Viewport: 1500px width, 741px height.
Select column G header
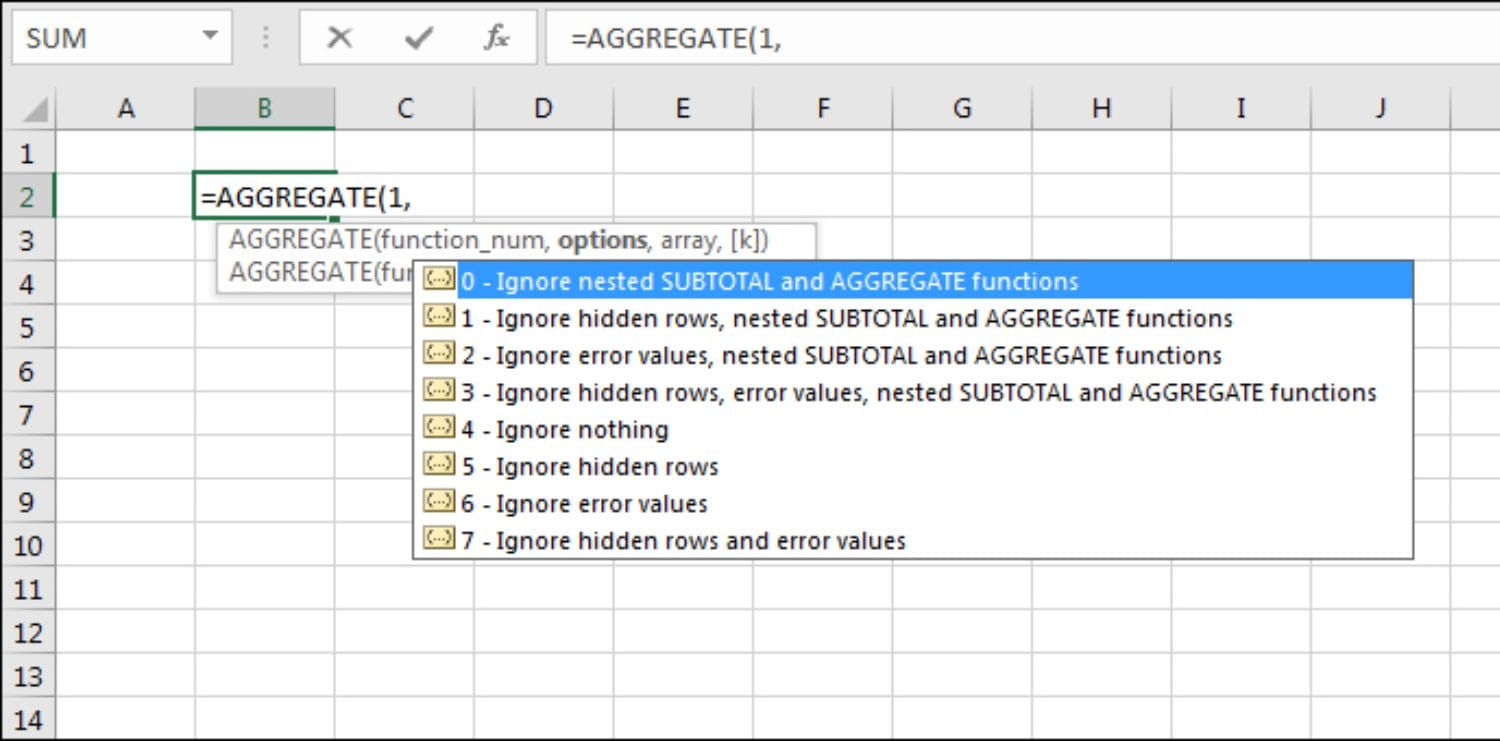pyautogui.click(x=962, y=108)
